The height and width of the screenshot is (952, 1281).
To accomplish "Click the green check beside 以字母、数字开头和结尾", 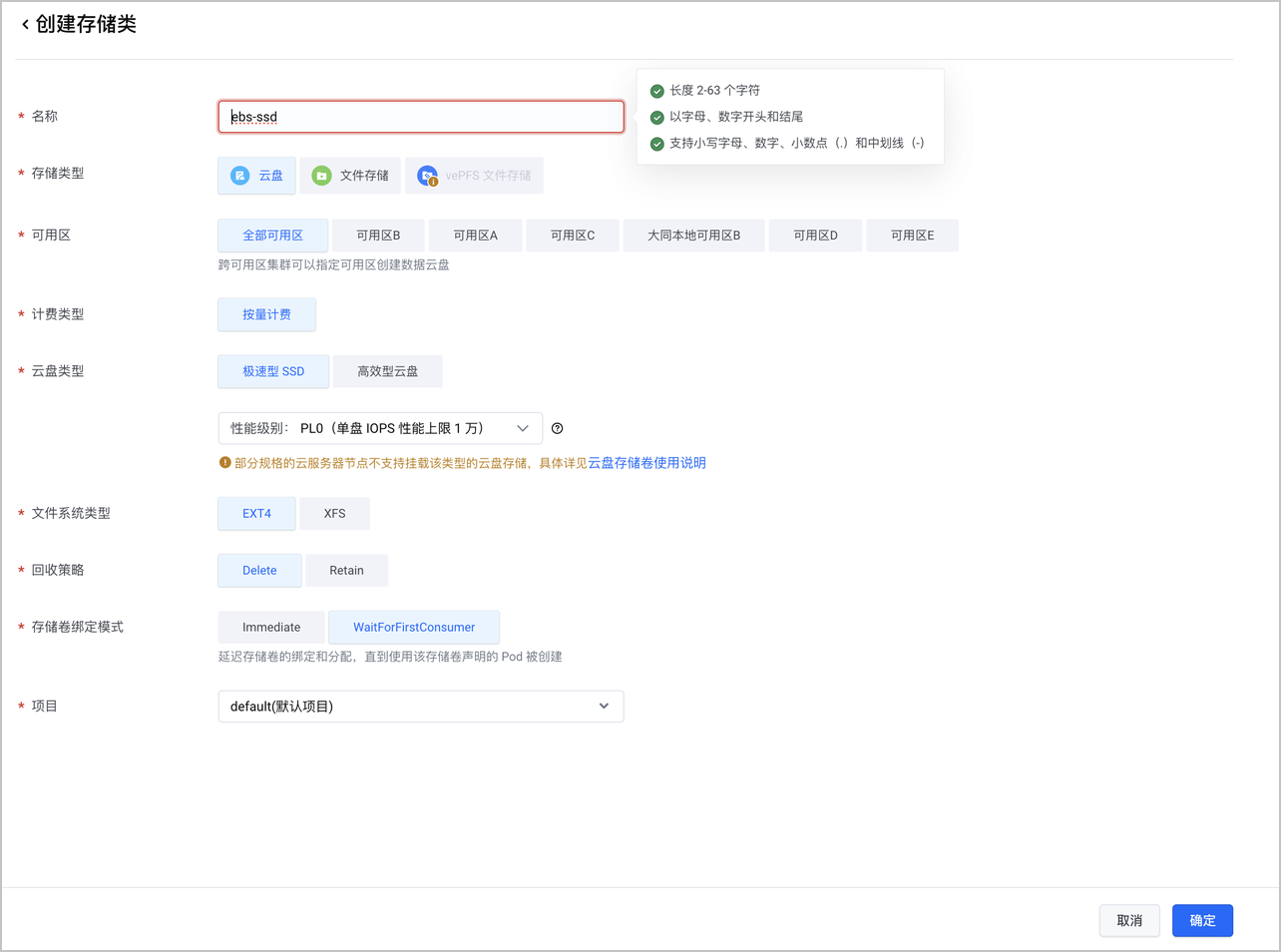I will (x=656, y=118).
